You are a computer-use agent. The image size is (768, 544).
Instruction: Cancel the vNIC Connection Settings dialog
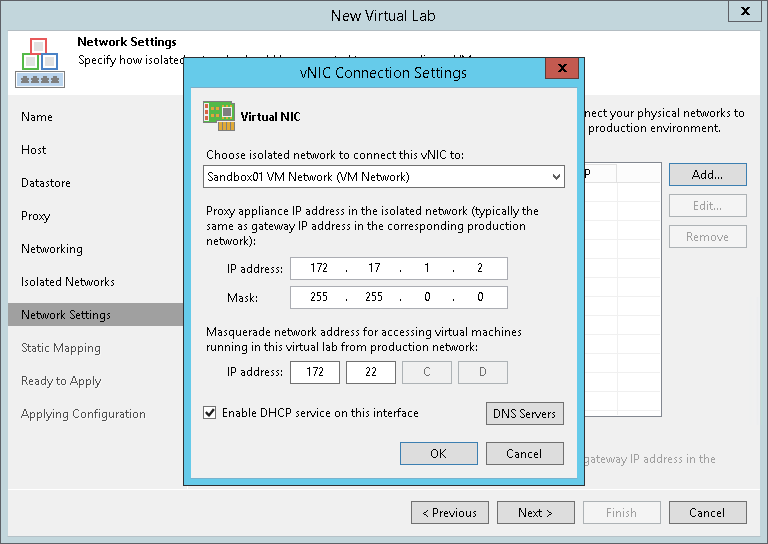524,454
